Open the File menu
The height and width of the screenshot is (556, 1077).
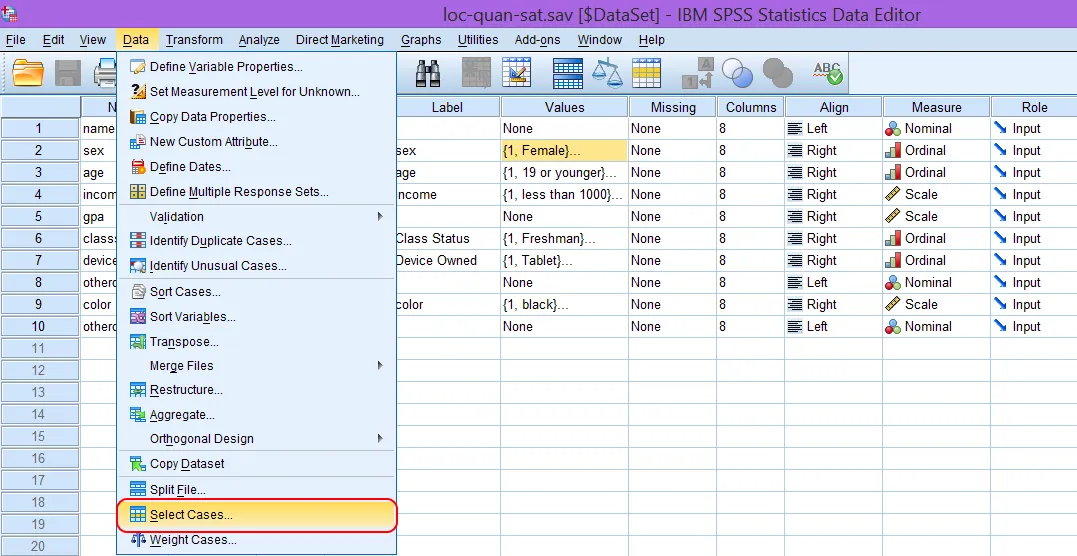click(15, 40)
